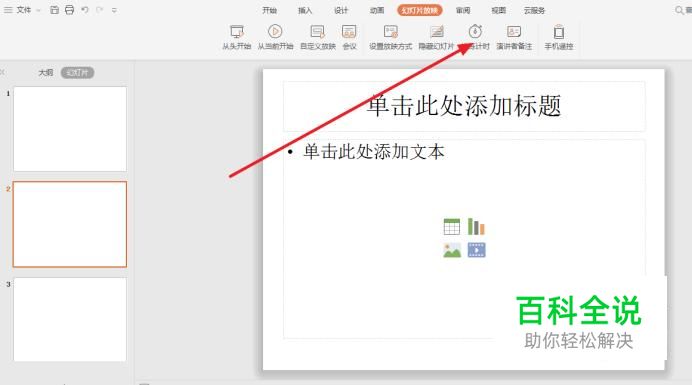The height and width of the screenshot is (385, 692).
Task: Switch to the 设计 tab
Action: tap(341, 10)
